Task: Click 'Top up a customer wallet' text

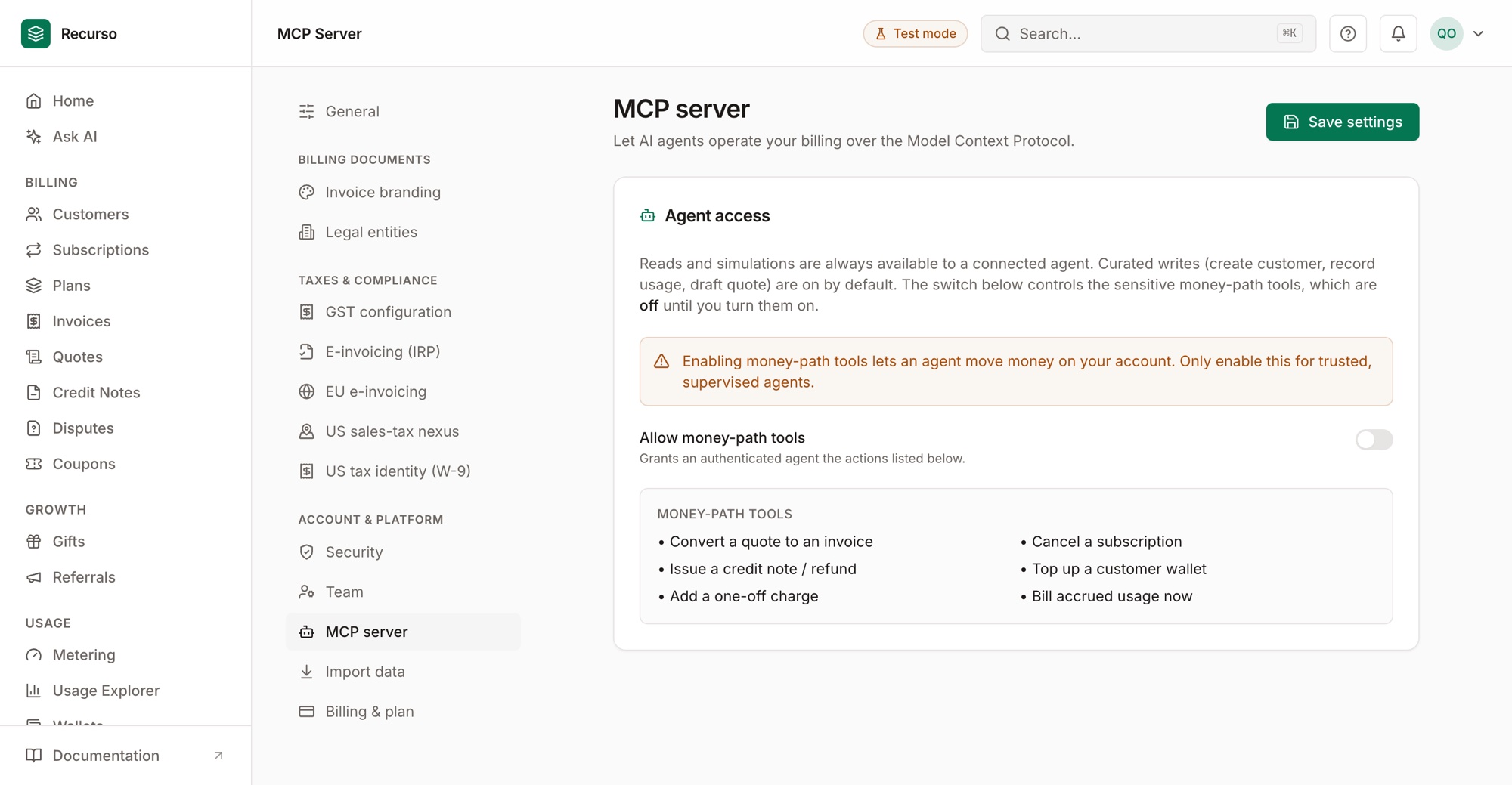Action: tap(1119, 569)
